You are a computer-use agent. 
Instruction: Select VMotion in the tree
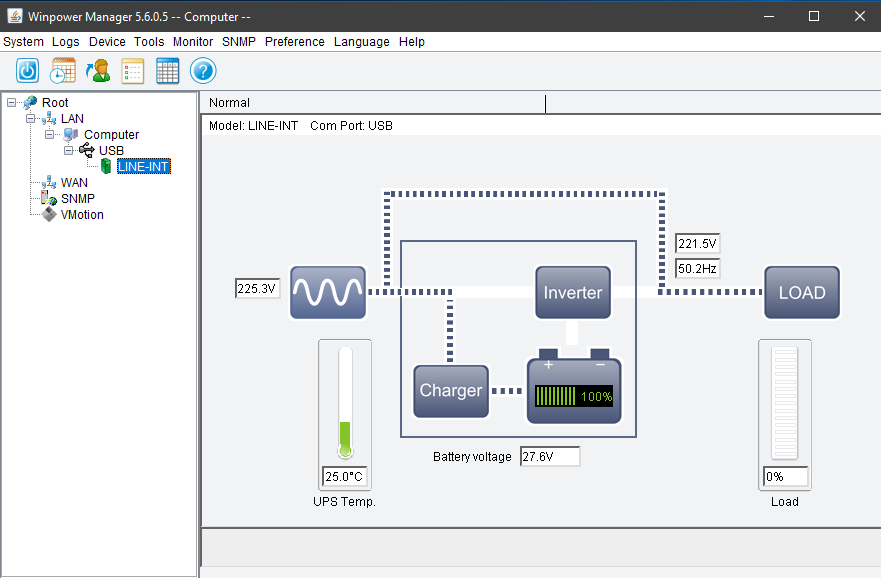81,214
